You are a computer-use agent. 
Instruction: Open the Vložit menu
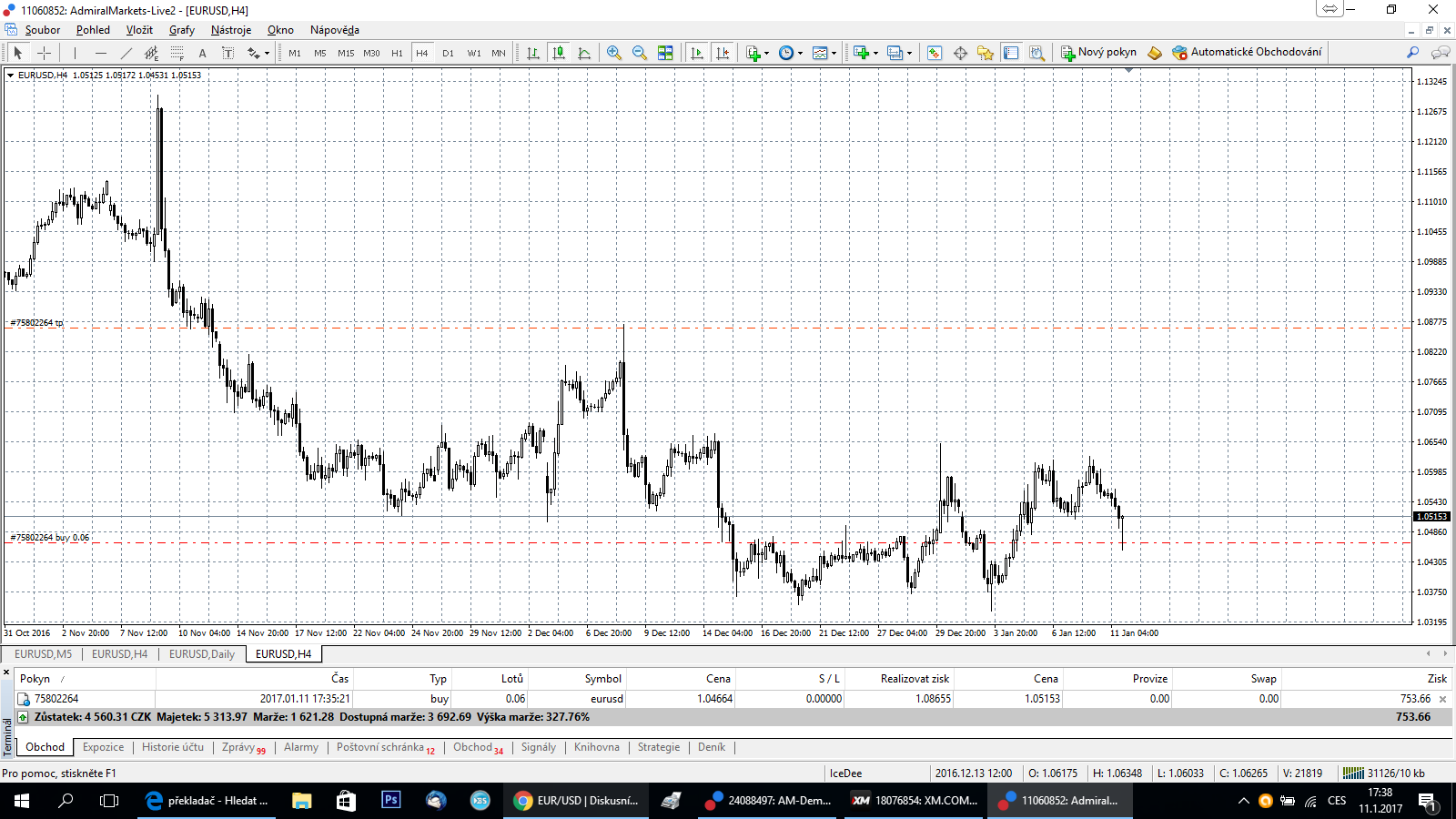click(x=139, y=30)
